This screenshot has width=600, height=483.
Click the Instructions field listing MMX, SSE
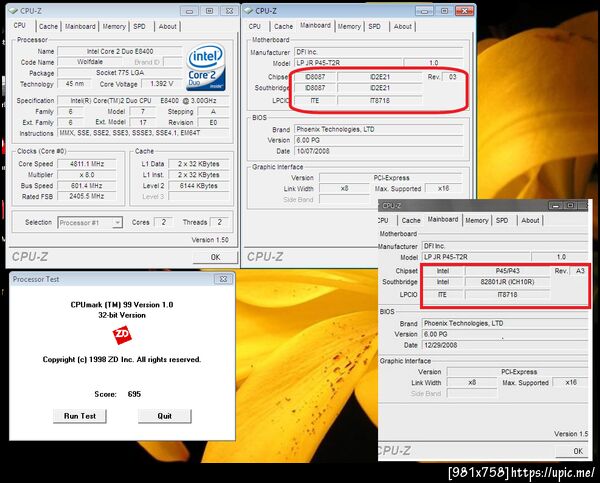pyautogui.click(x=143, y=133)
